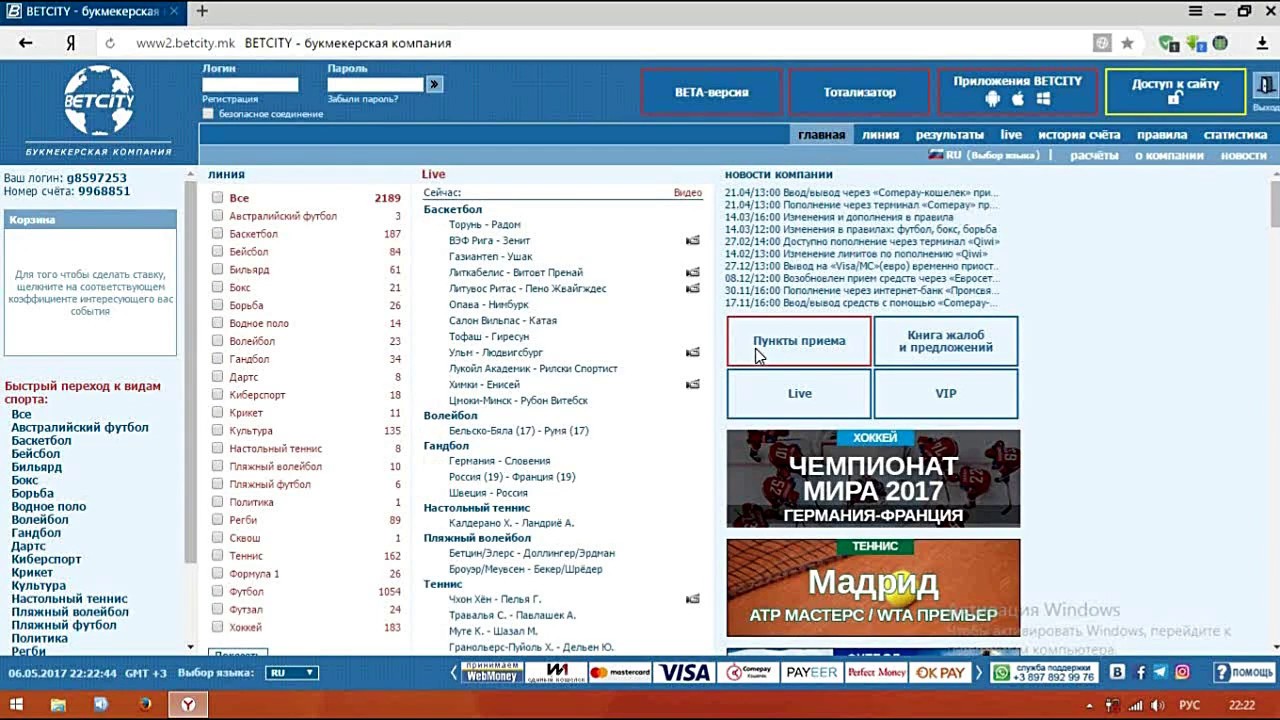Open the VK social page icon
The image size is (1280, 720).
coord(1118,673)
